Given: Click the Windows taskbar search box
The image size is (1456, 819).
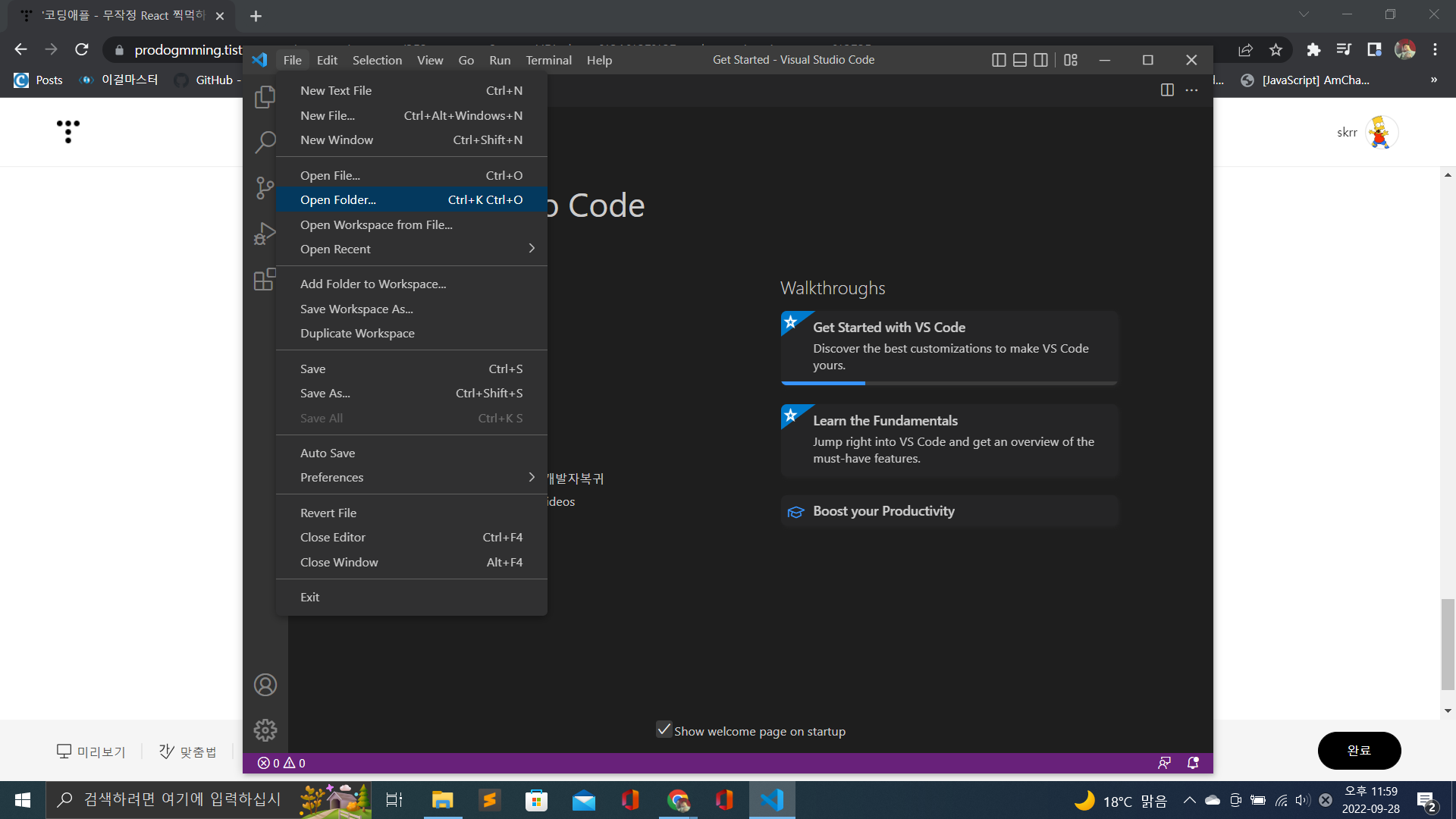Looking at the screenshot, I should coord(209,800).
